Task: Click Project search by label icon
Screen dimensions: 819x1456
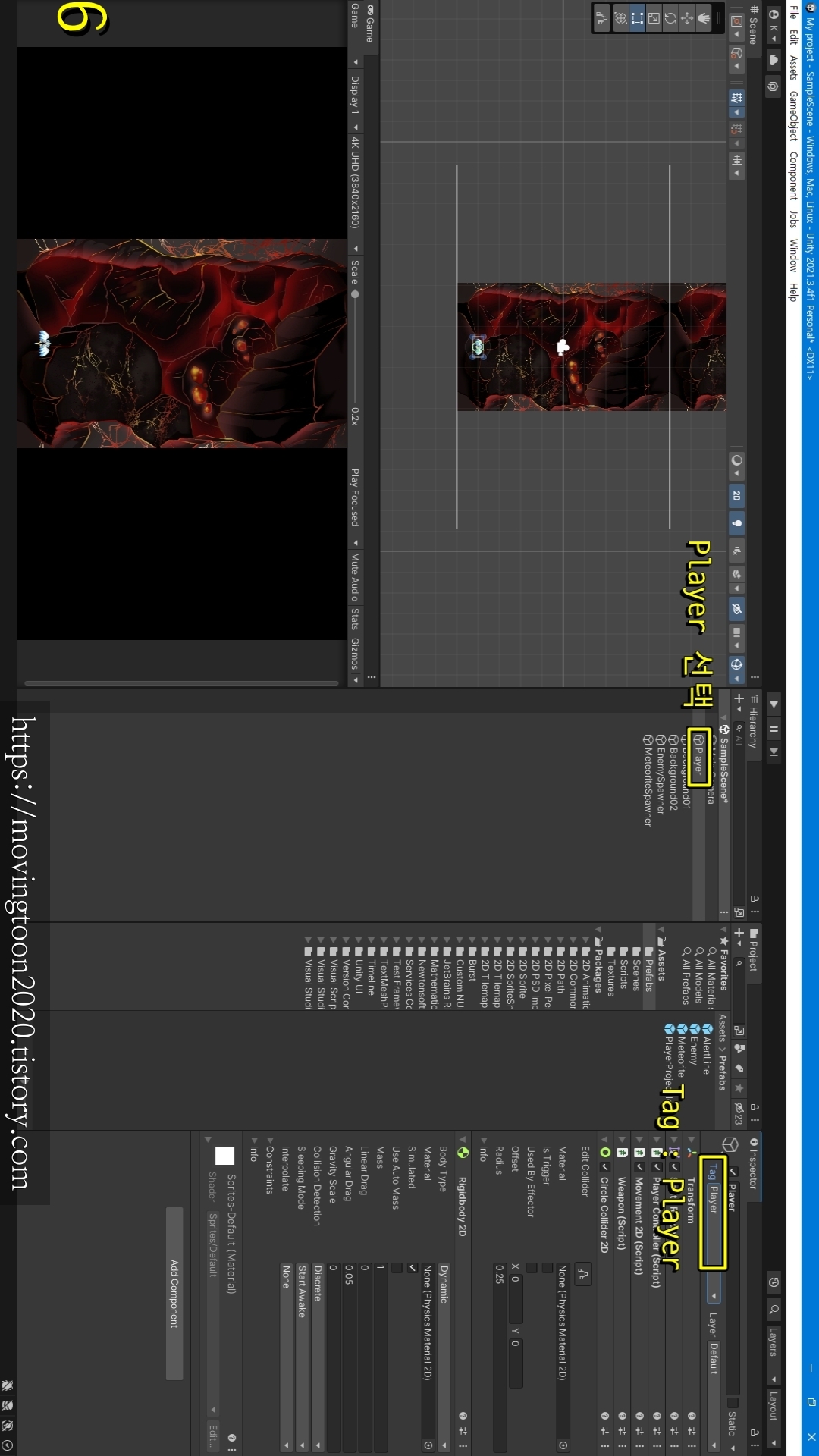Action: (x=739, y=1068)
